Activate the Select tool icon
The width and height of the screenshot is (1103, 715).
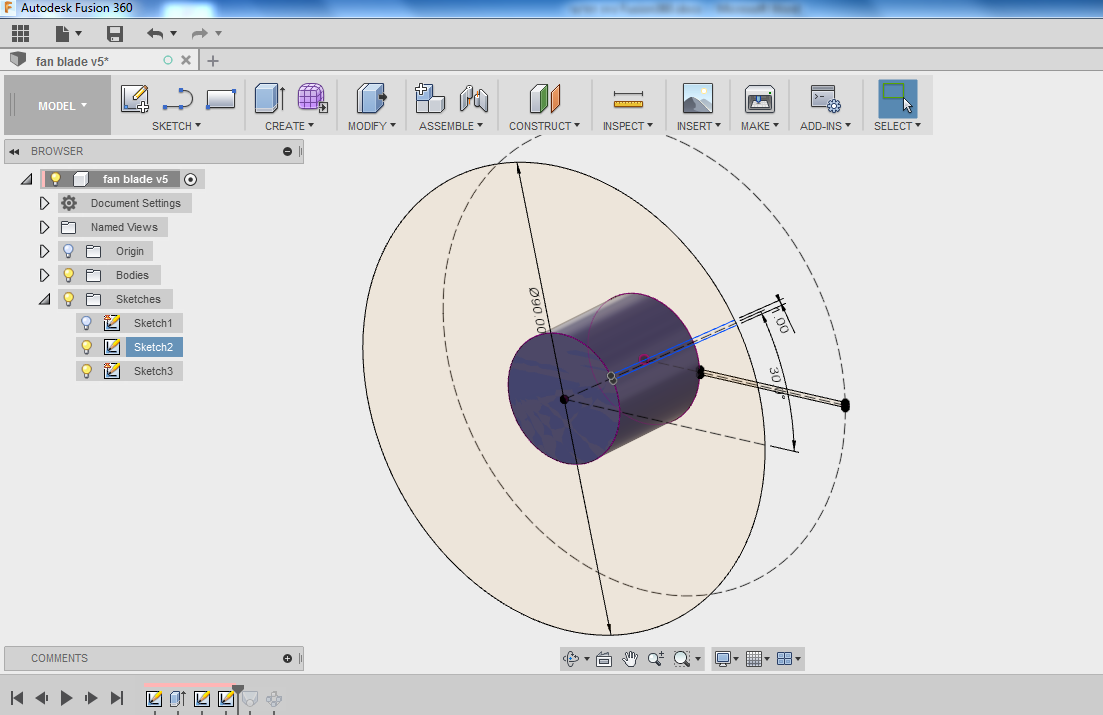pyautogui.click(x=898, y=99)
